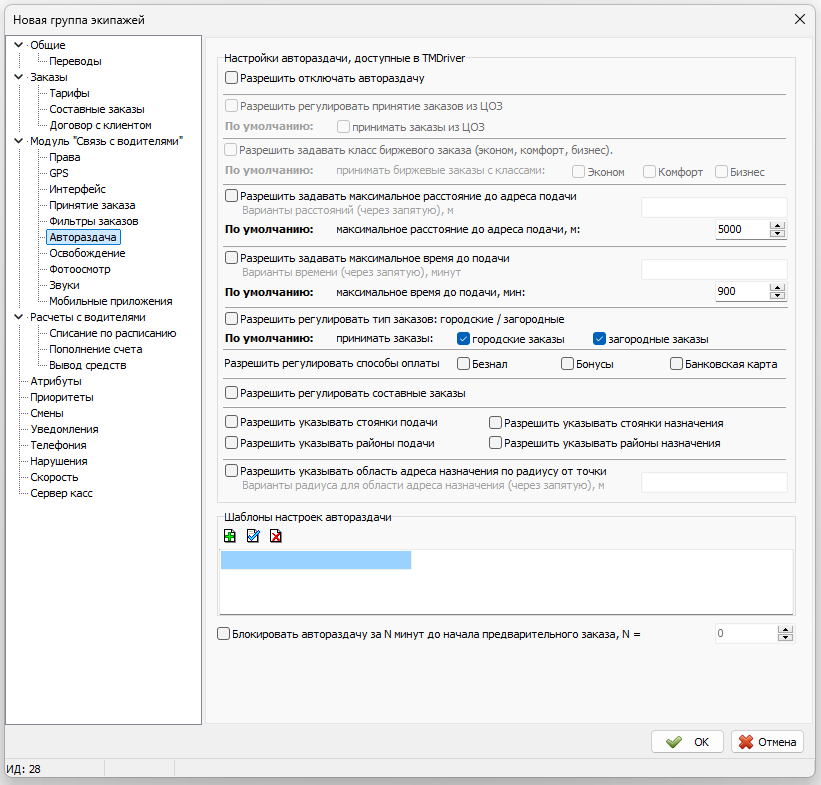Image resolution: width=821 pixels, height=785 pixels.
Task: Add a new autodistribution template with green plus icon
Action: point(229,536)
